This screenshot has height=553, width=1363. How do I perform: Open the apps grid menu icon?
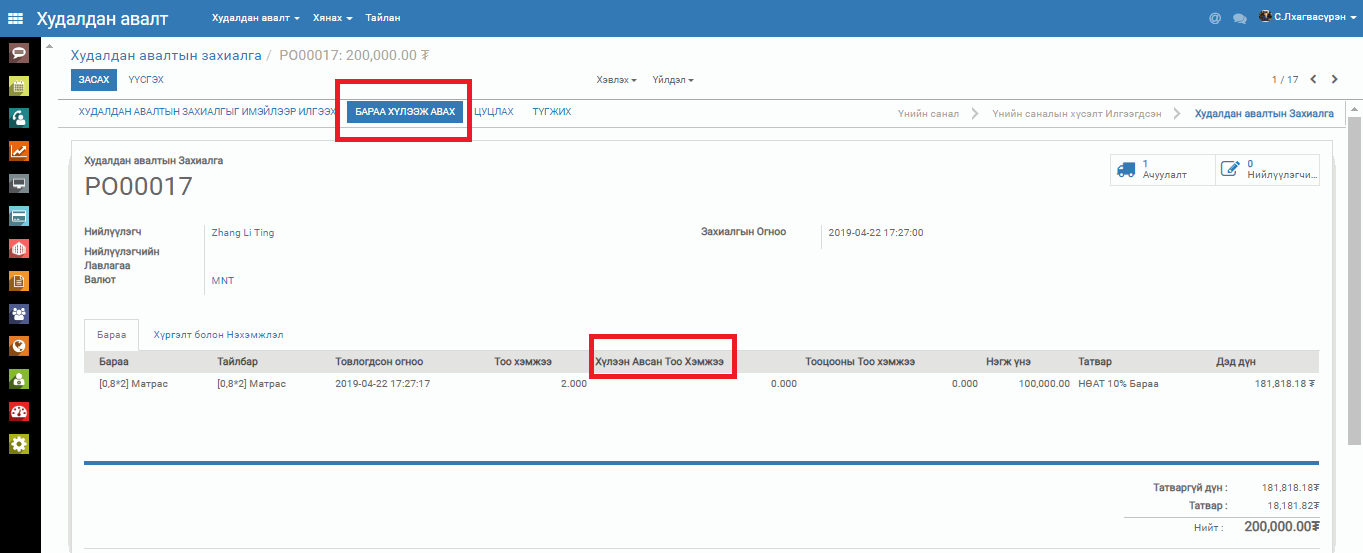point(16,18)
